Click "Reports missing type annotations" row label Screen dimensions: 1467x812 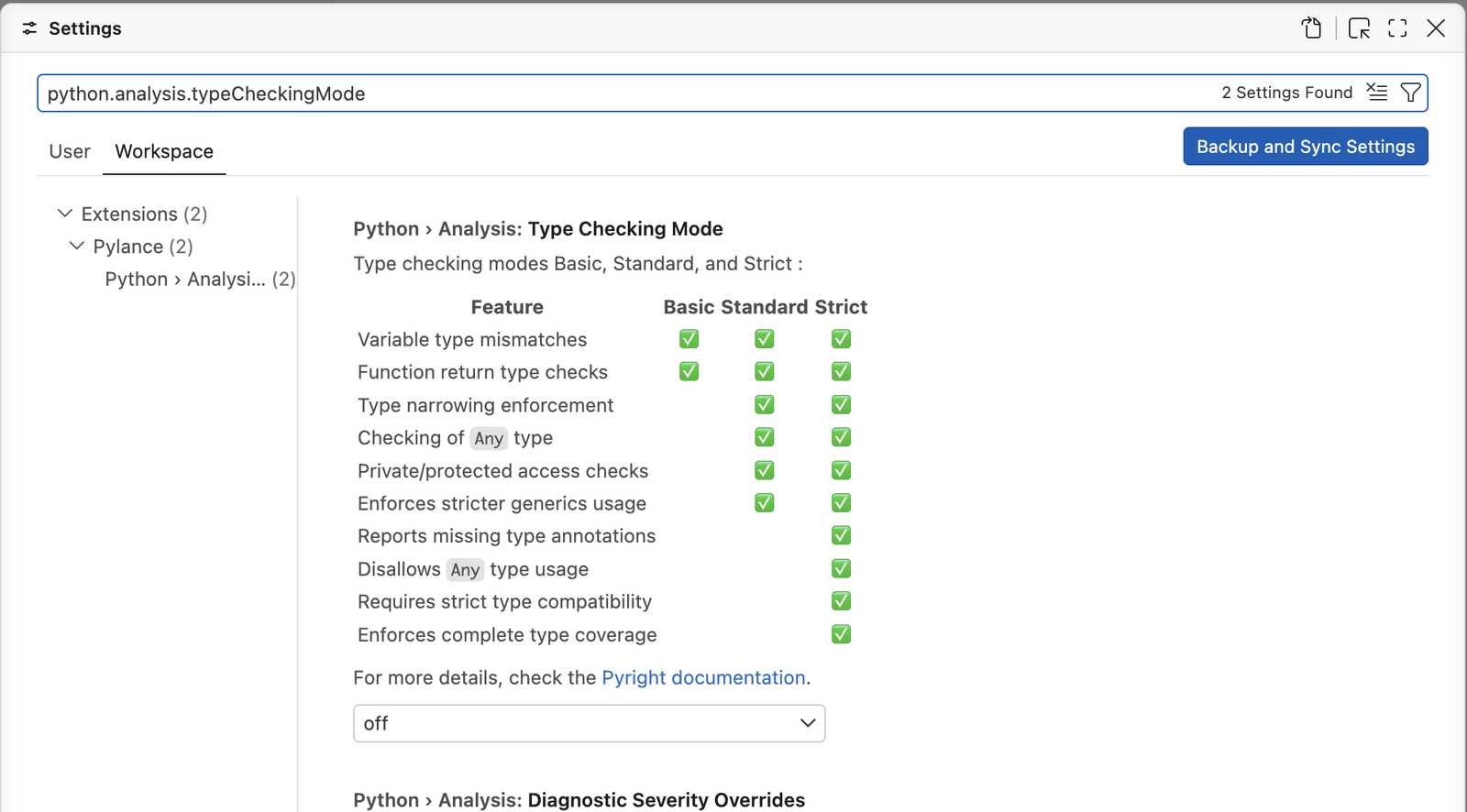point(506,536)
